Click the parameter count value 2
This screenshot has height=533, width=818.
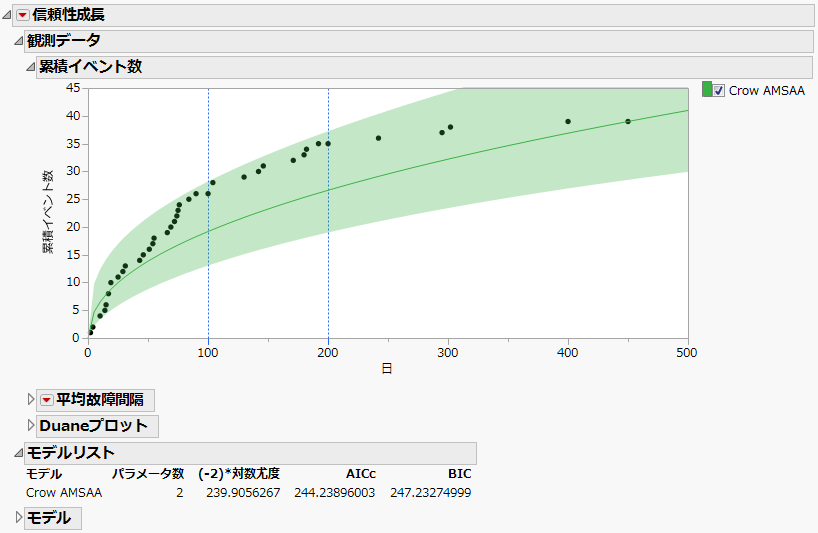pyautogui.click(x=179, y=492)
